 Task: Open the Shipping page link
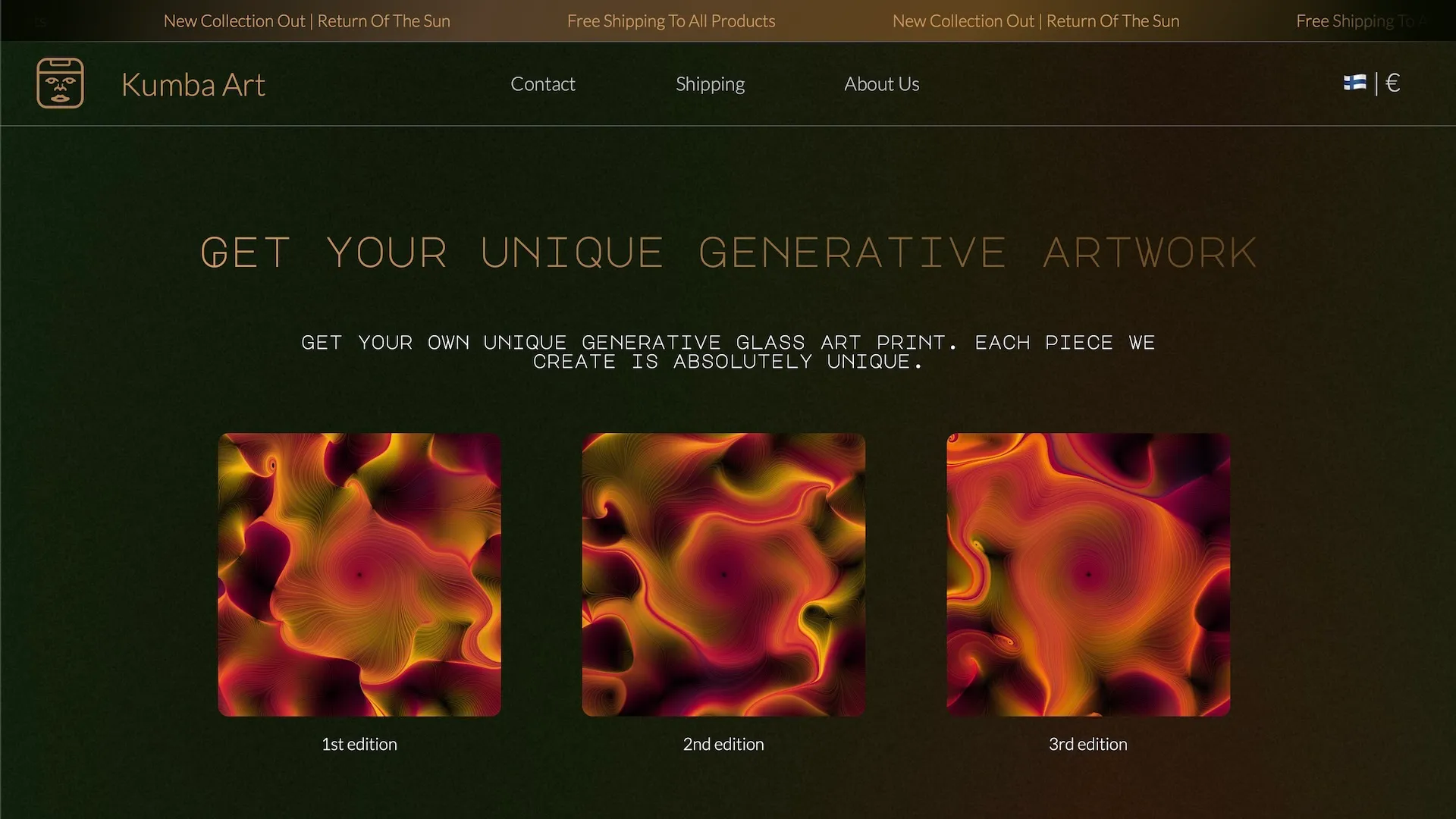click(x=710, y=83)
